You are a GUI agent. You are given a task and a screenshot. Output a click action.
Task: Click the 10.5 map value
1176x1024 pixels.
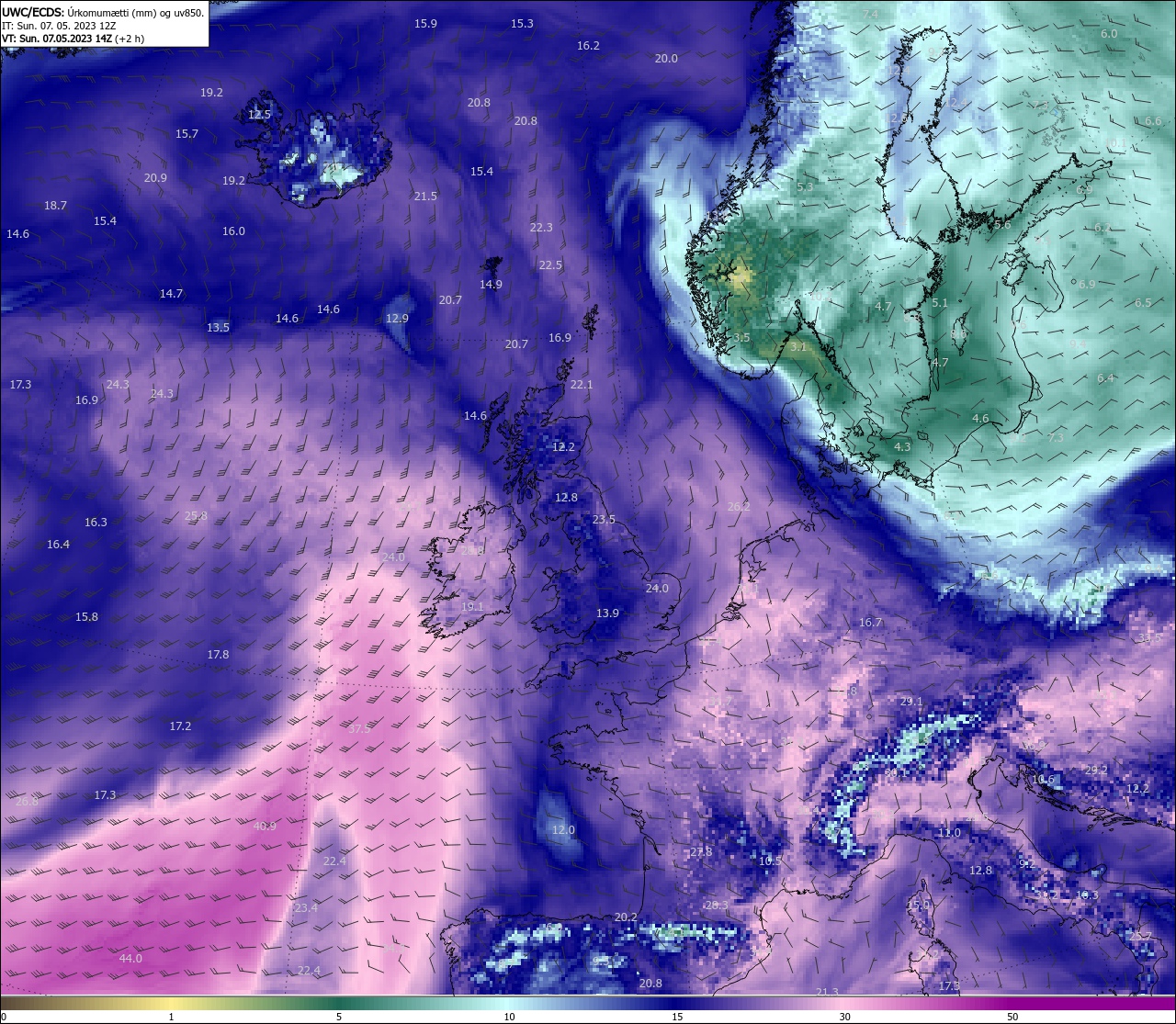[769, 861]
